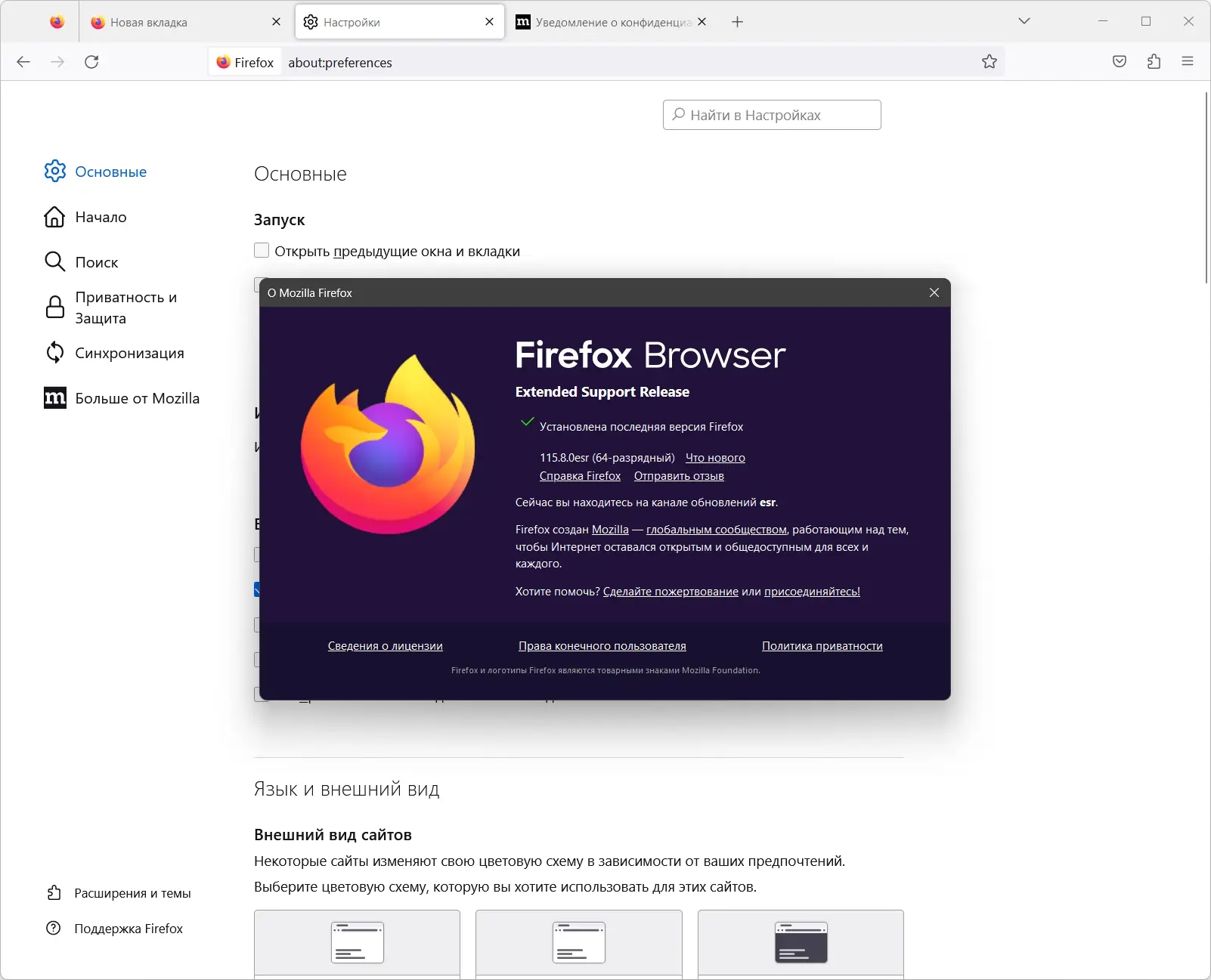
Task: Click the Начало home icon in sidebar
Action: tap(54, 217)
